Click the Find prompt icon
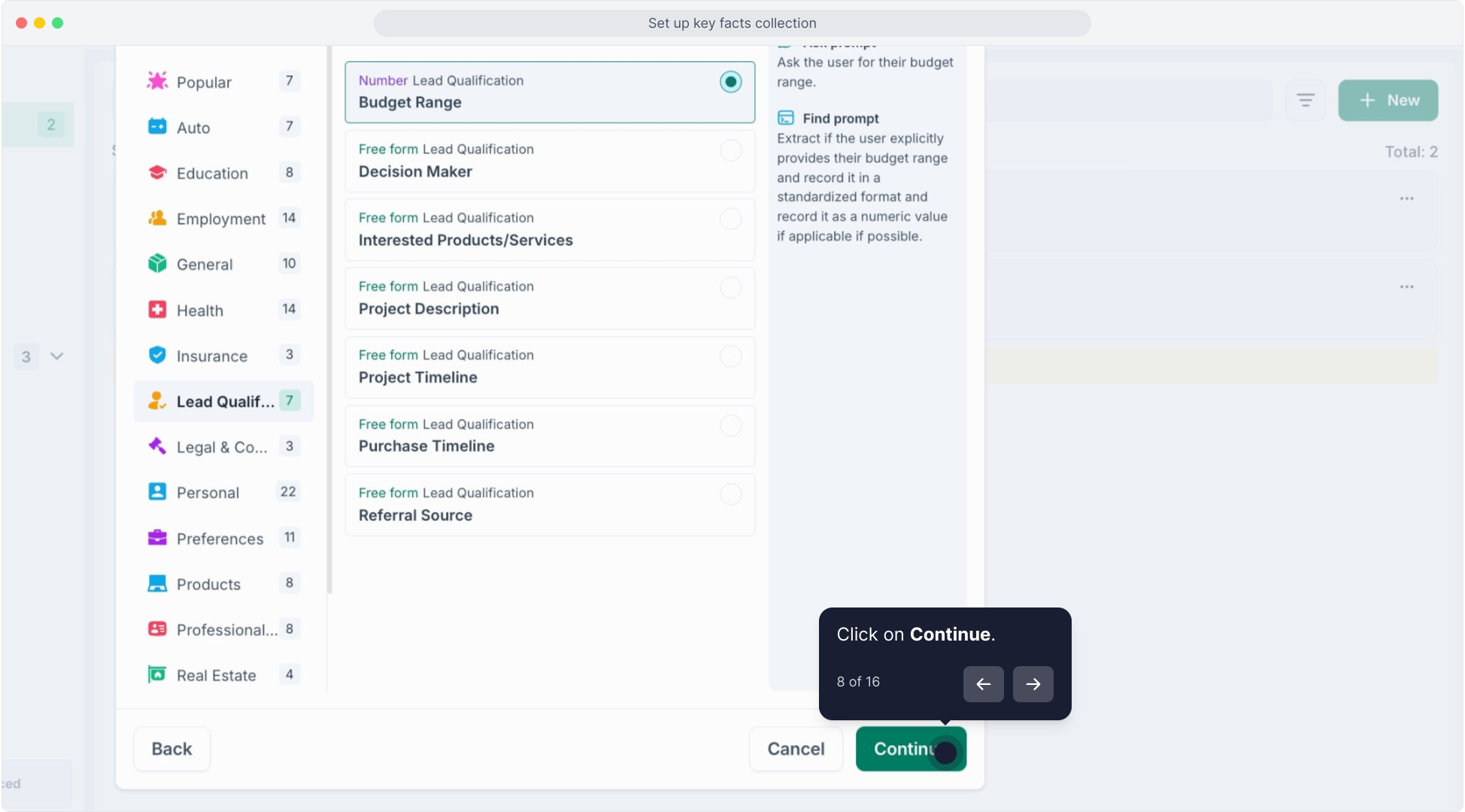This screenshot has height=812, width=1465. tap(786, 118)
